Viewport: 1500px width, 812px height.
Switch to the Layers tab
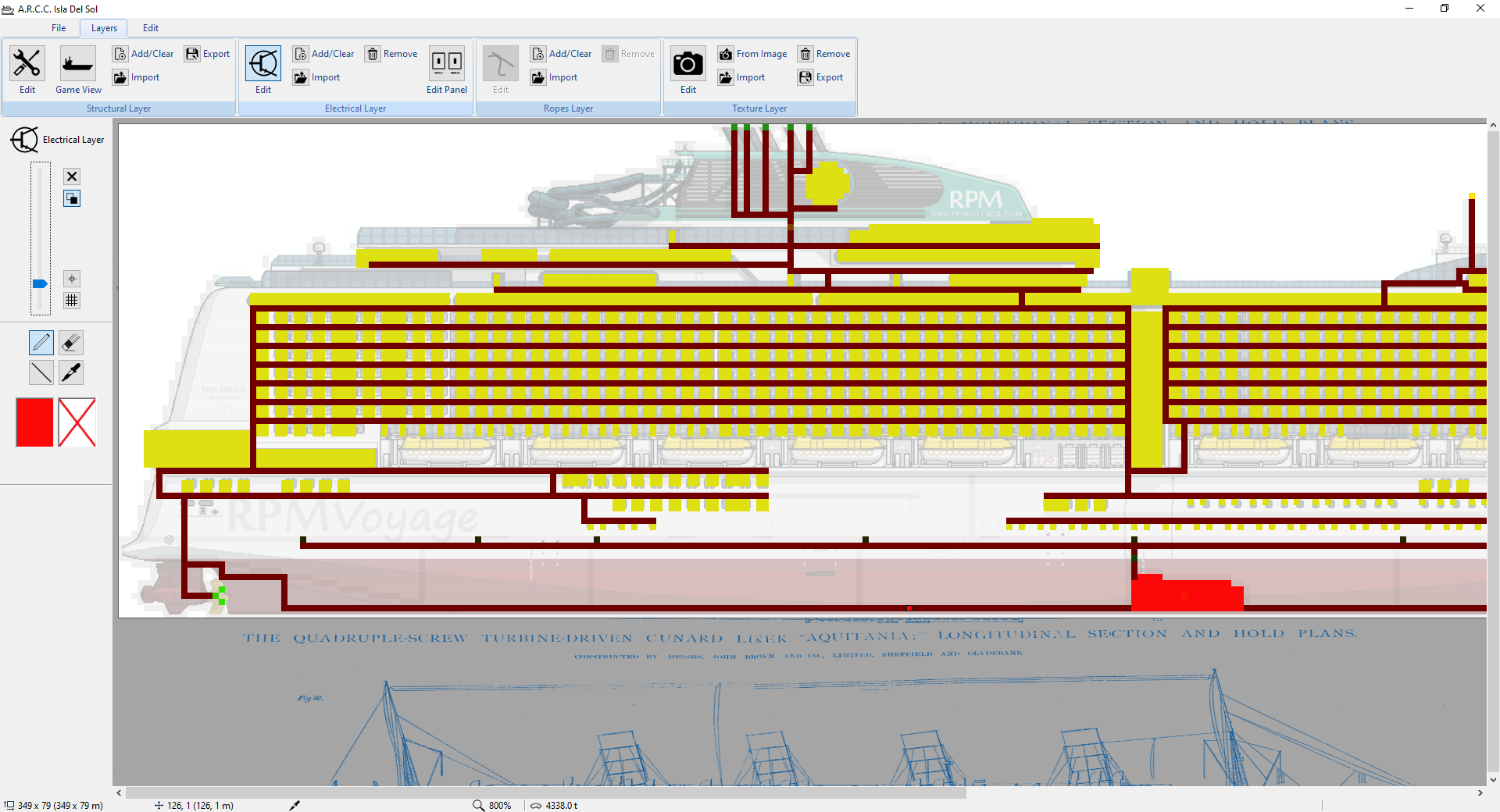[104, 28]
